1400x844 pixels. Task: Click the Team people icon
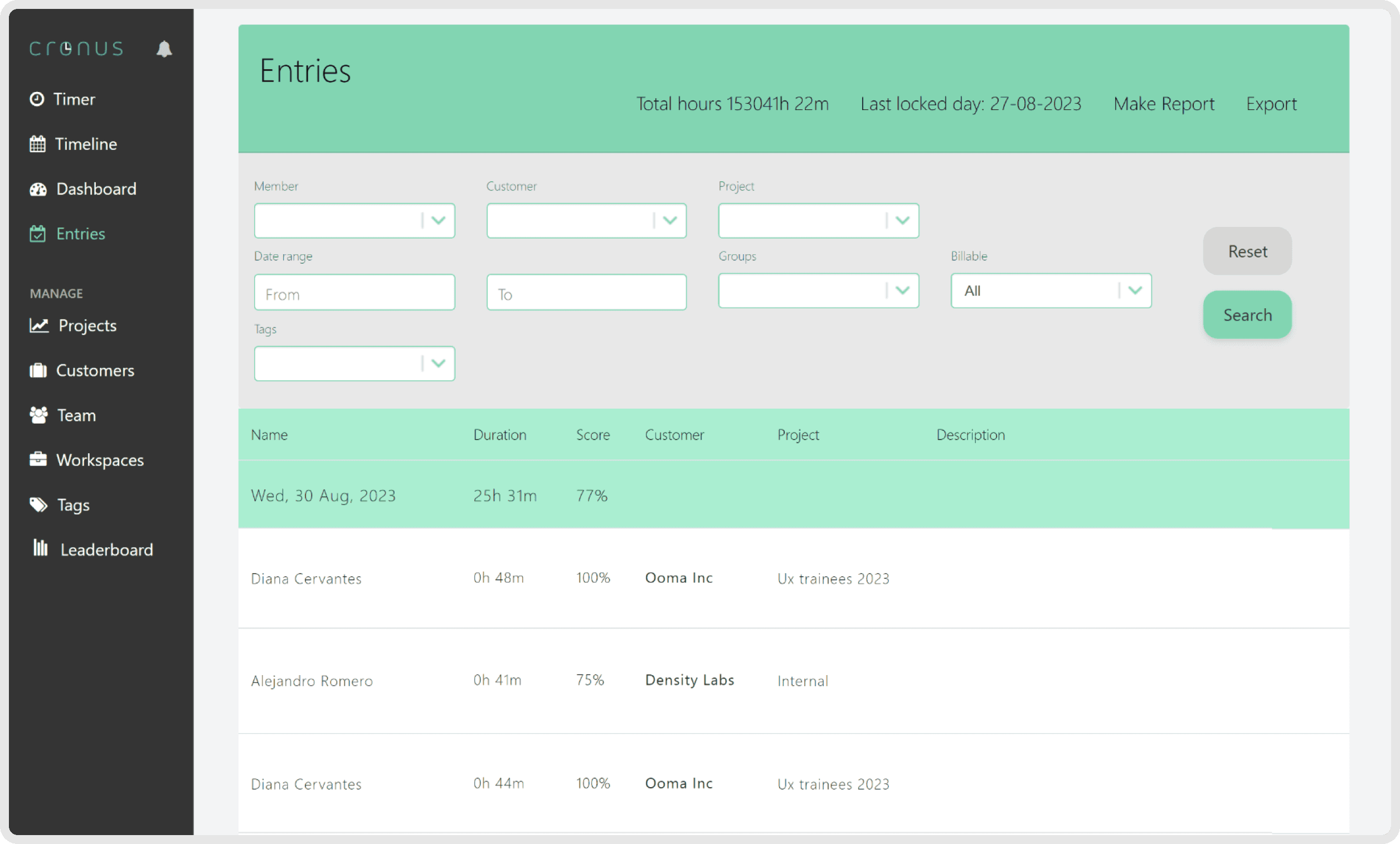pos(38,415)
